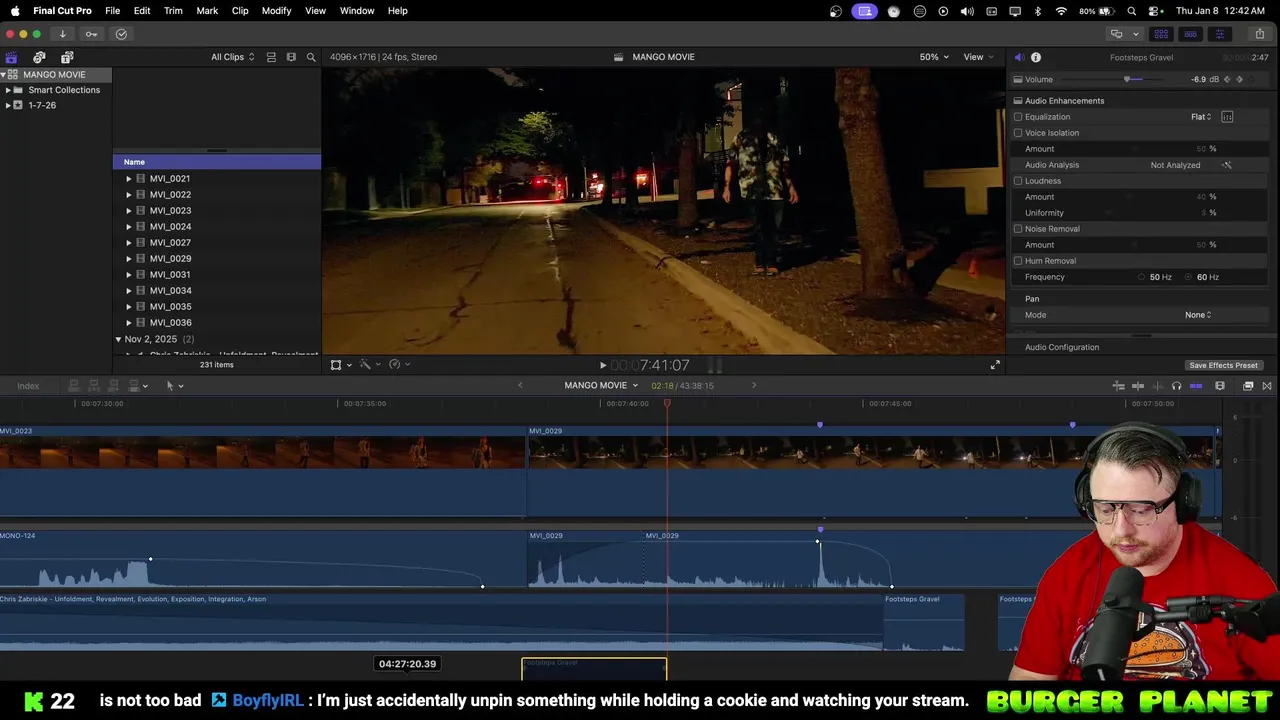Image resolution: width=1280 pixels, height=720 pixels.
Task: Enable the Loudness checkbox
Action: (1018, 181)
